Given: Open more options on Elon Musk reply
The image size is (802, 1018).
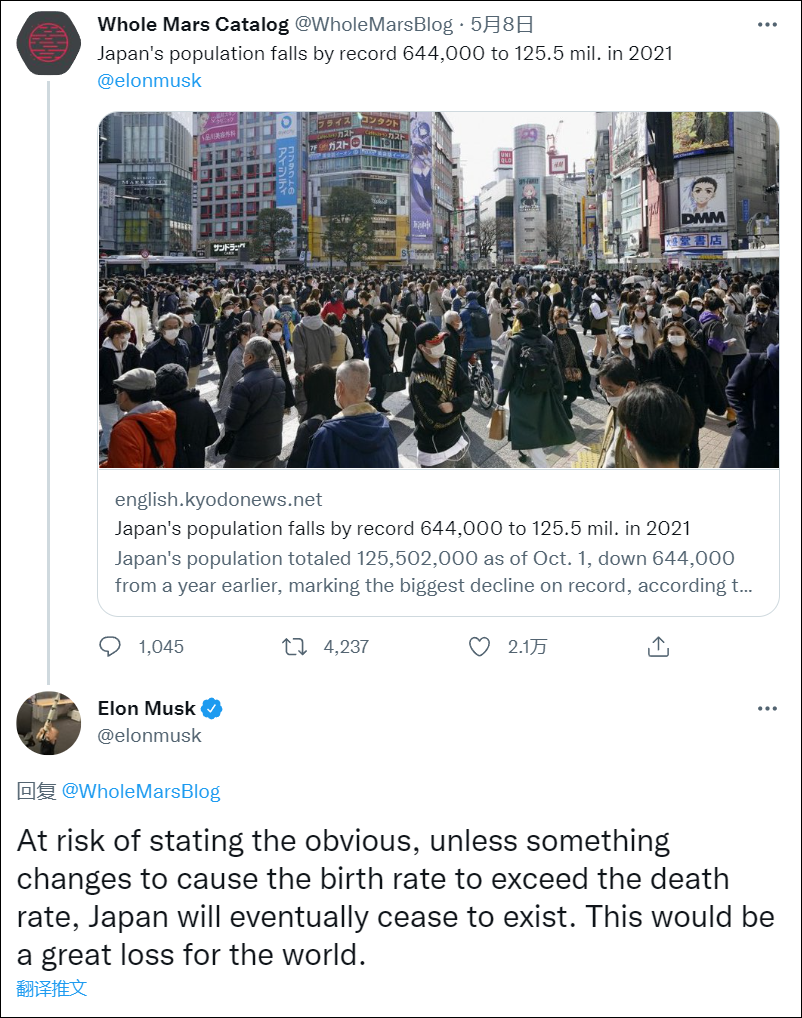Looking at the screenshot, I should point(767,709).
